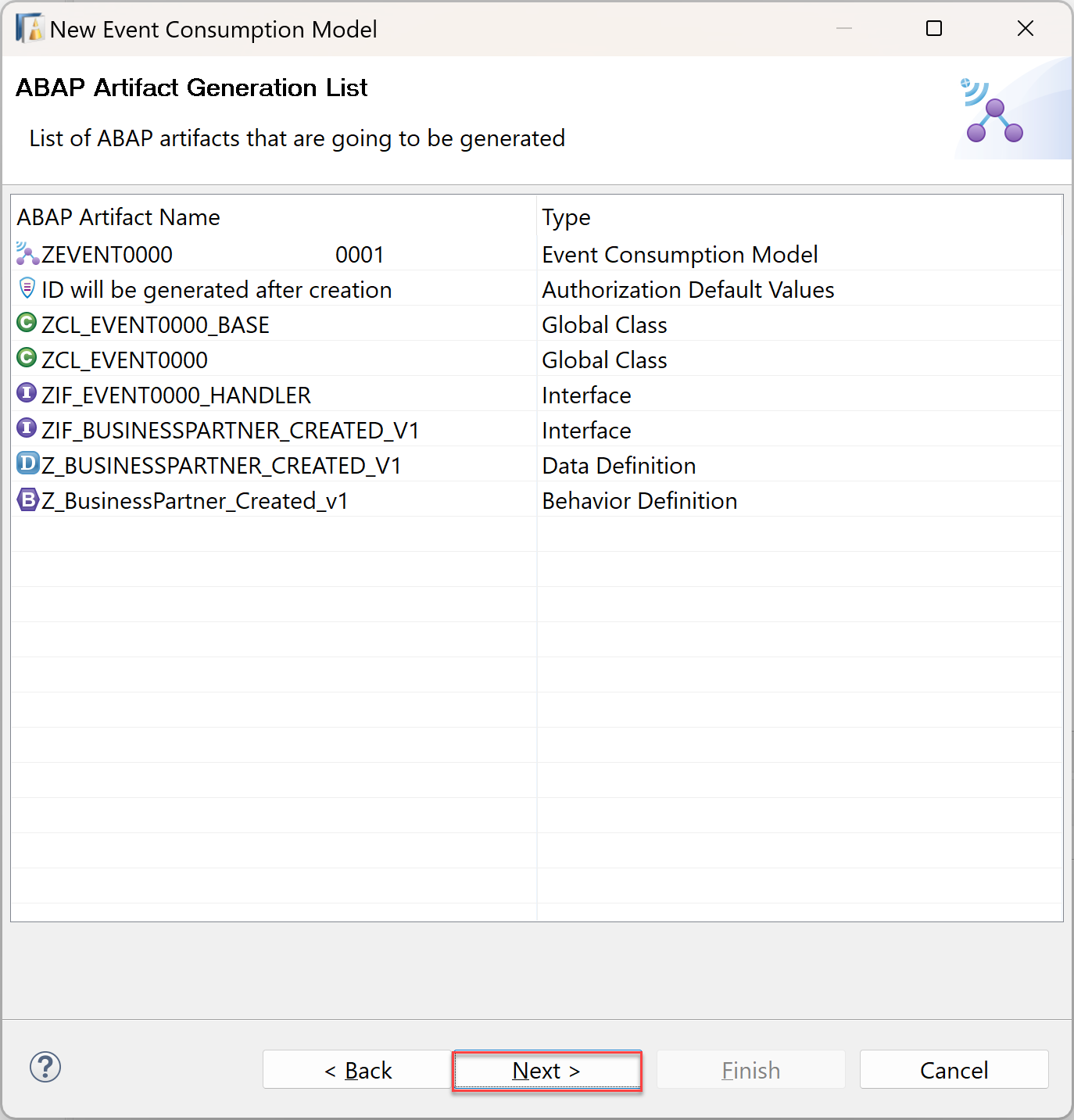
Task: Click the Behavior Definition icon of Z_BusinessPartner_Created_v1
Action: tap(27, 499)
